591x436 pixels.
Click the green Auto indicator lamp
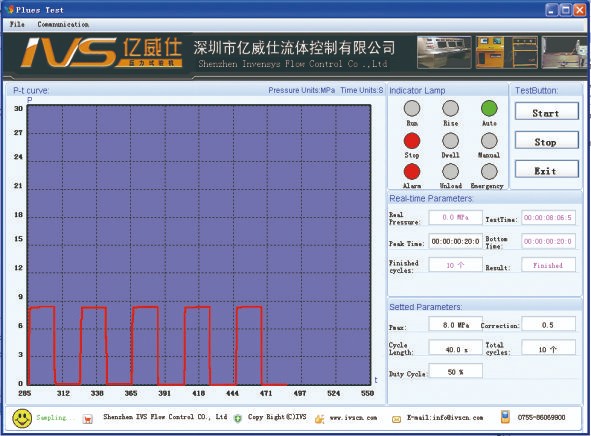[489, 109]
